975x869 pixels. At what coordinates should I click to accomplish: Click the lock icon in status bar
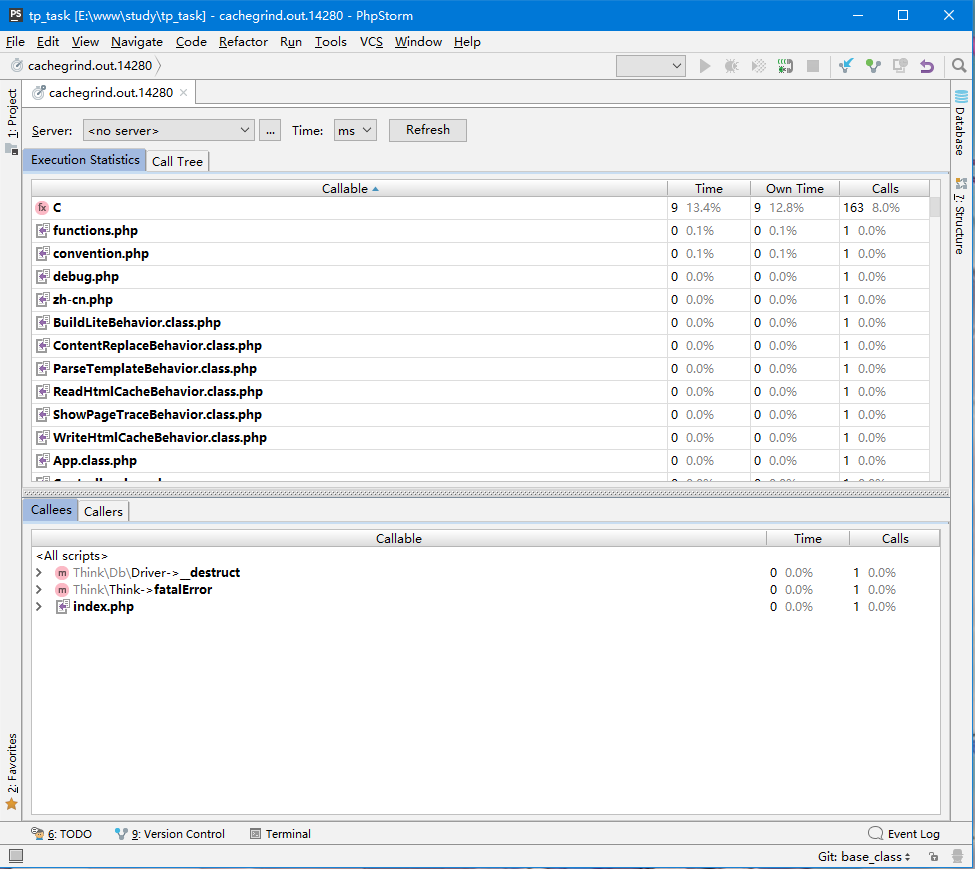tap(933, 857)
